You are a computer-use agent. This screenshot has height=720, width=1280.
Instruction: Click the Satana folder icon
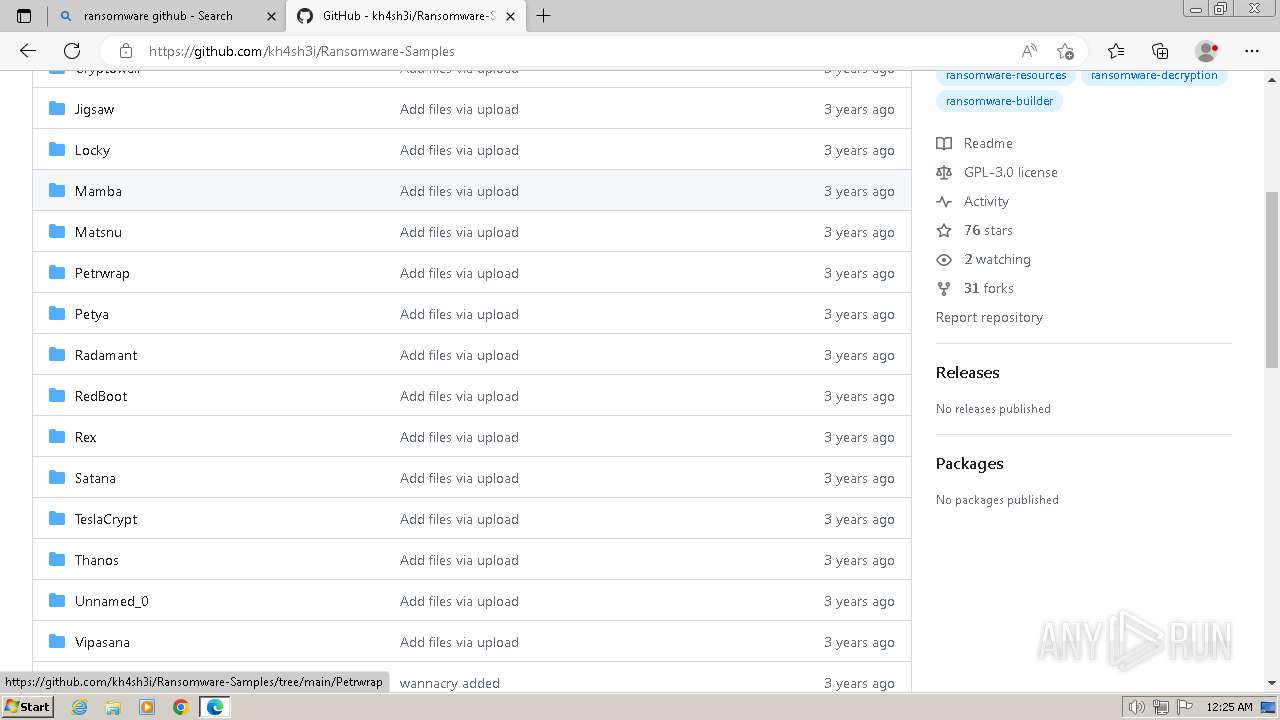pos(57,477)
